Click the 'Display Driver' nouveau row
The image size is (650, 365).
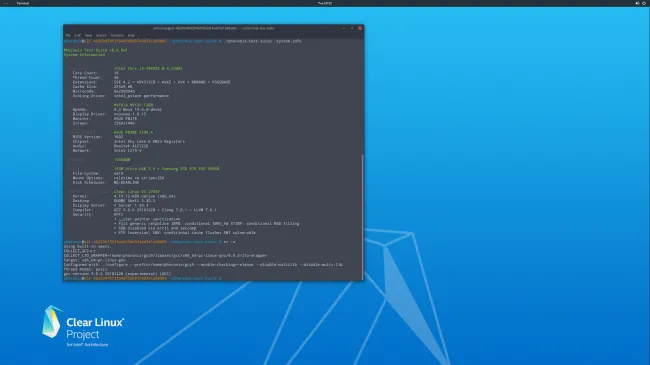tap(109, 114)
